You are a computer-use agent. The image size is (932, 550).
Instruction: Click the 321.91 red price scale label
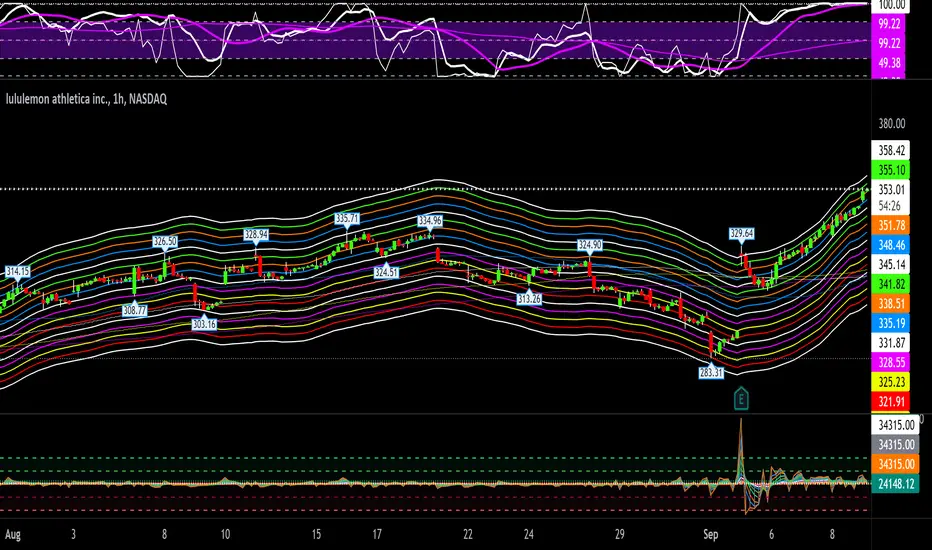(x=891, y=402)
